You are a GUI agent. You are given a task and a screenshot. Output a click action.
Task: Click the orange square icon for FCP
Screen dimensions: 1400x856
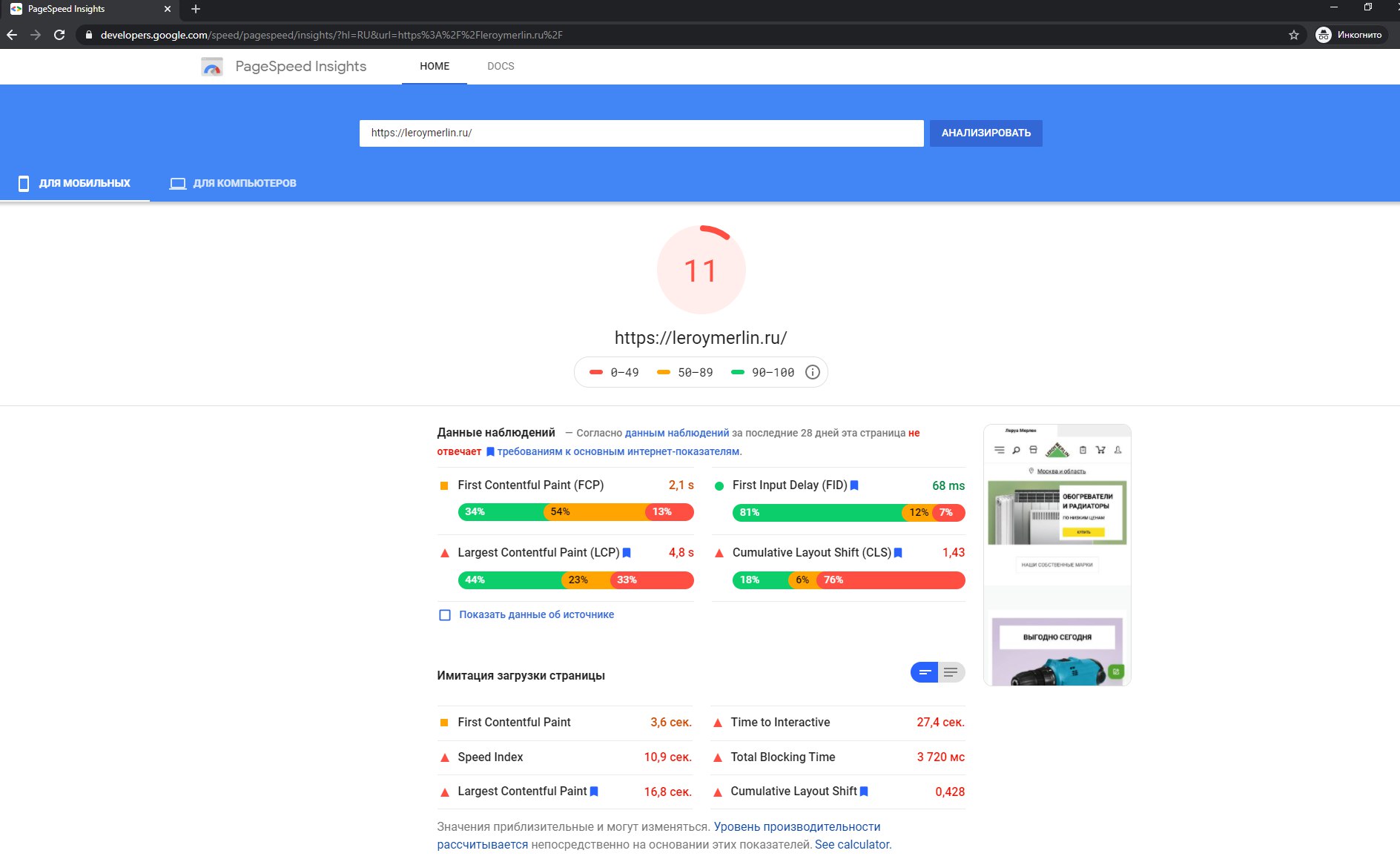pos(444,485)
